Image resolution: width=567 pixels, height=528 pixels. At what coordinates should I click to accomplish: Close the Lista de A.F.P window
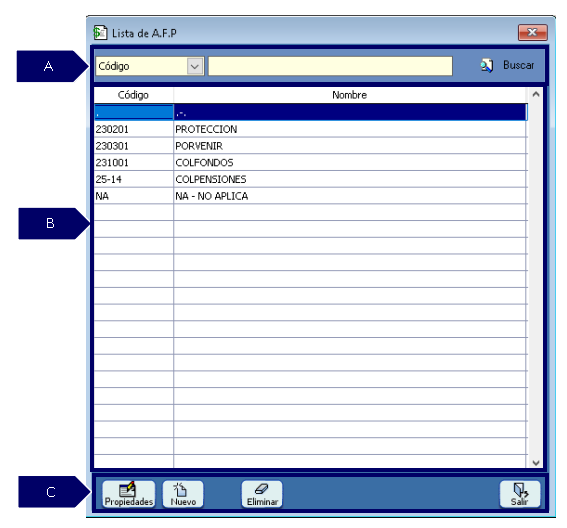coord(533,33)
